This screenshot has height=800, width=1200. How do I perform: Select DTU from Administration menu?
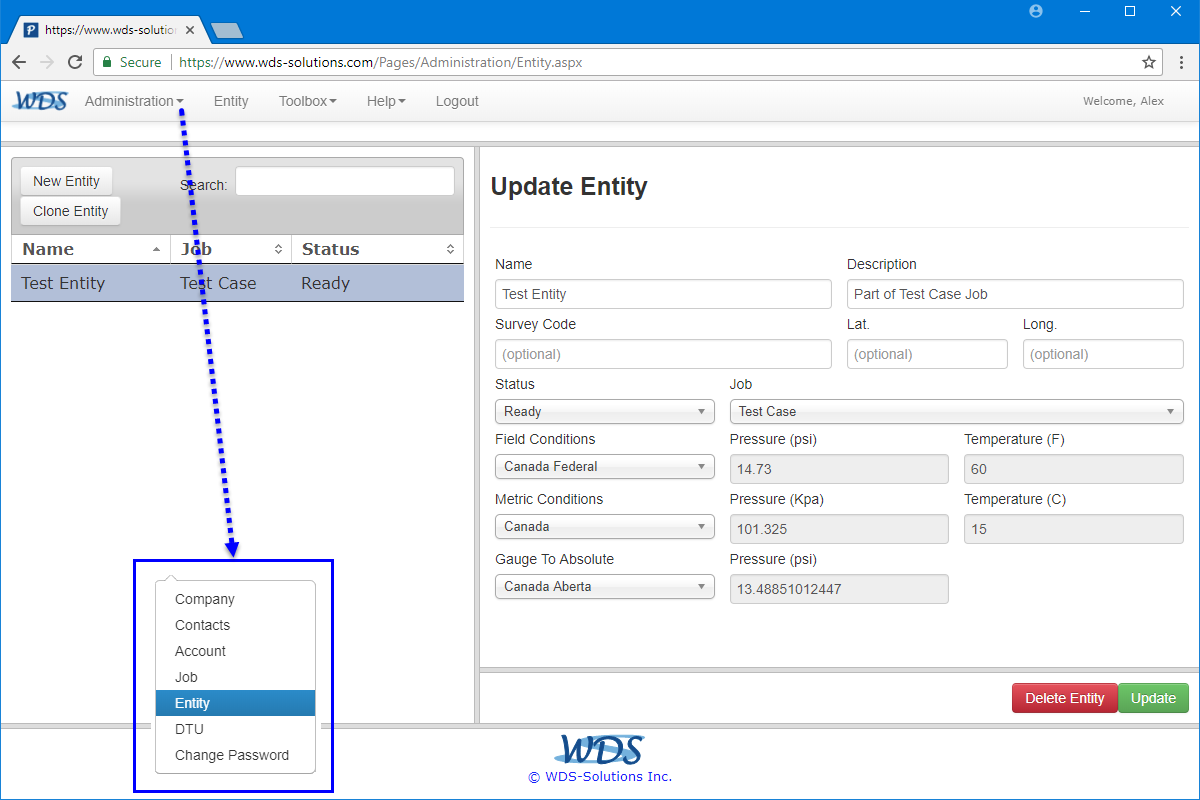tap(235, 729)
